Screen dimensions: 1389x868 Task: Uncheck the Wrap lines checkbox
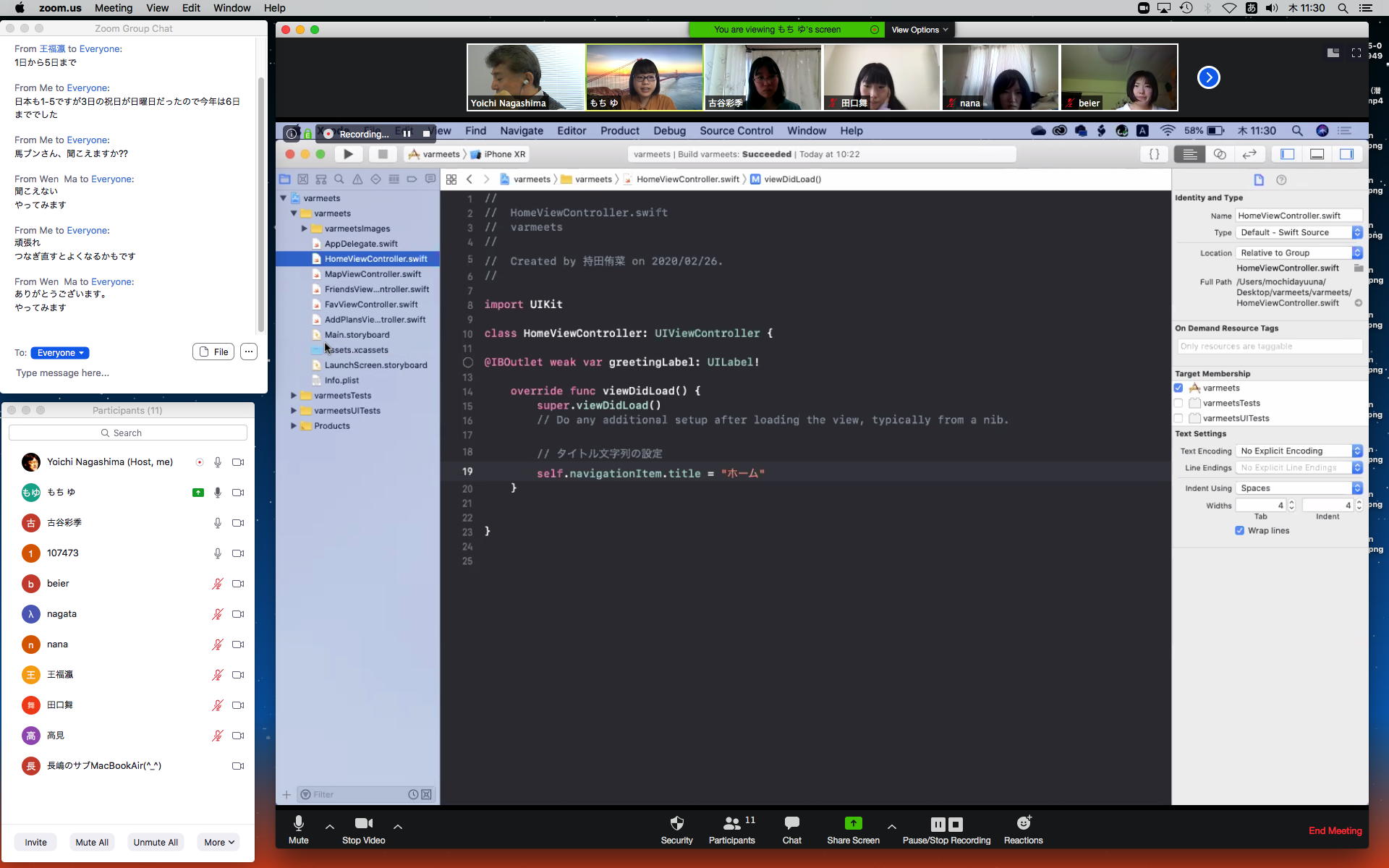tap(1239, 530)
